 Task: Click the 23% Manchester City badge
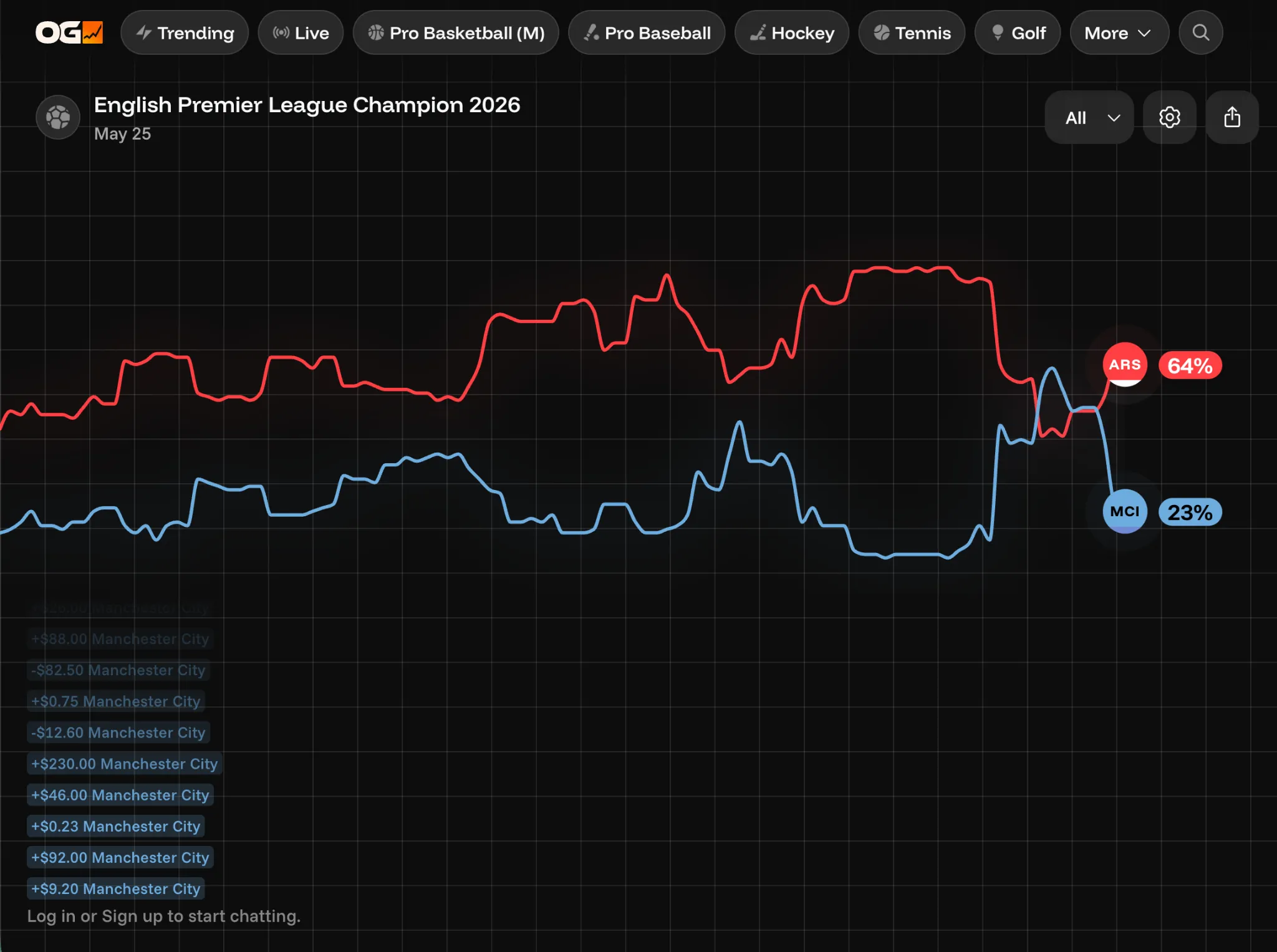click(x=1190, y=512)
